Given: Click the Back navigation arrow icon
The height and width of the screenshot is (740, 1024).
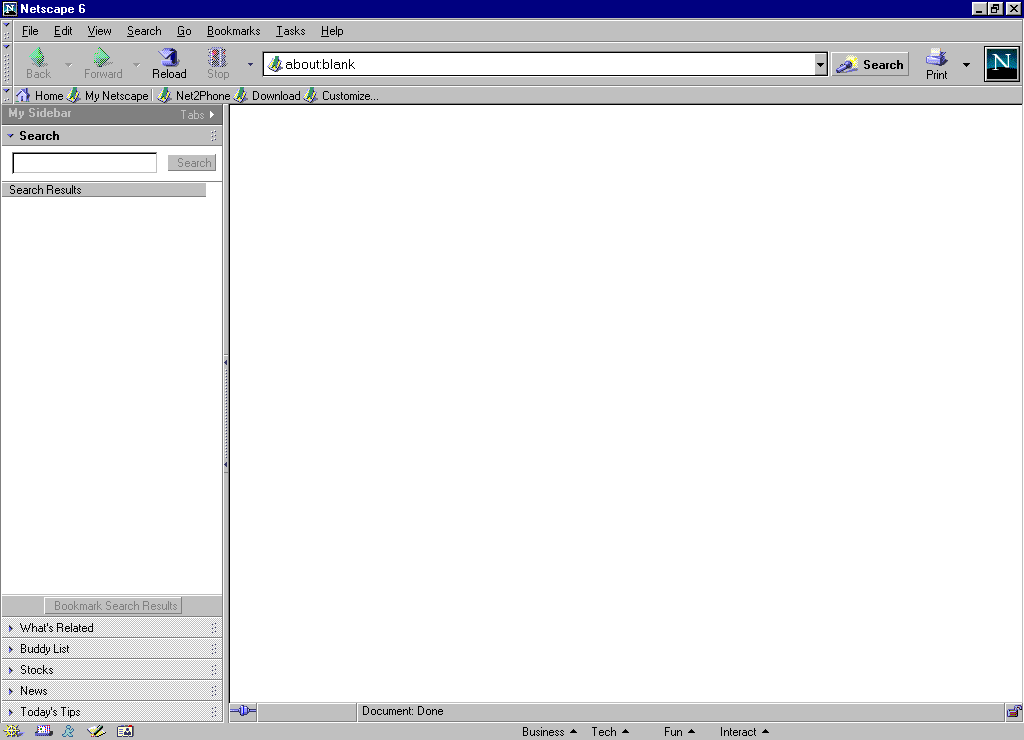Looking at the screenshot, I should [38, 57].
